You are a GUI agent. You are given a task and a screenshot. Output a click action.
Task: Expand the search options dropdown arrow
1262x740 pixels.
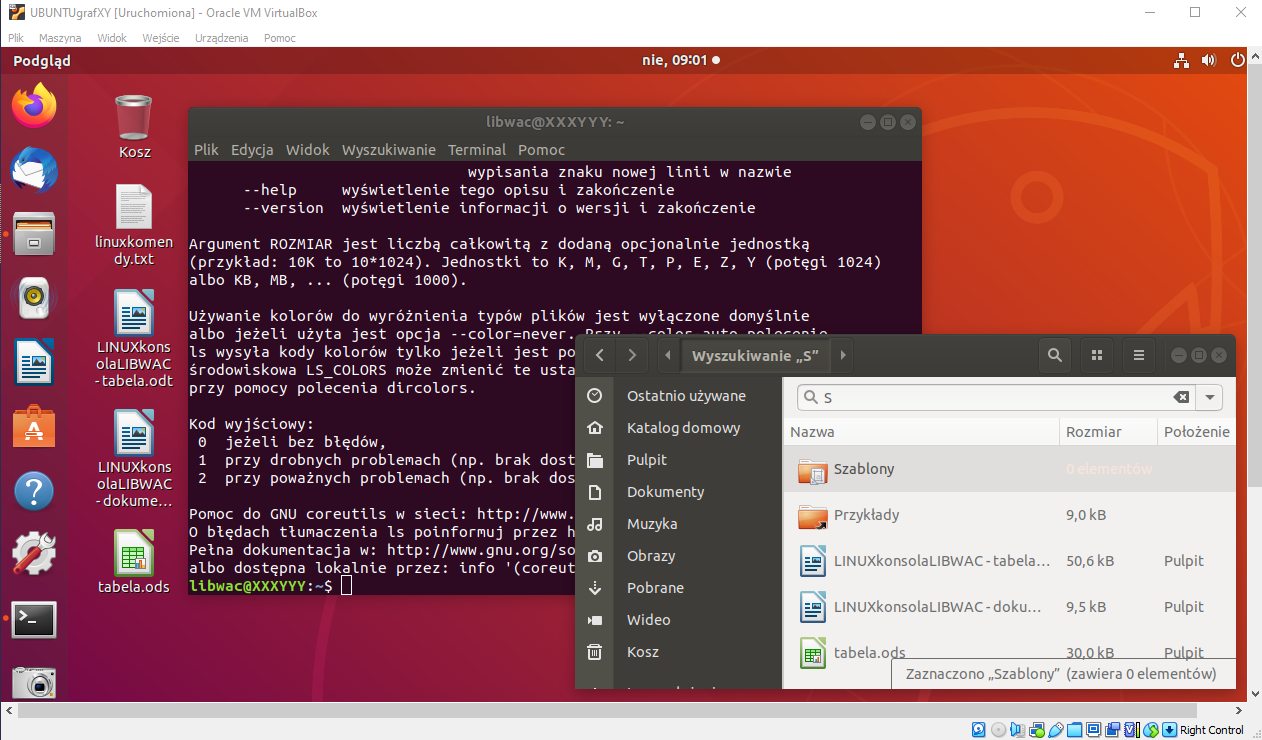coord(1210,397)
